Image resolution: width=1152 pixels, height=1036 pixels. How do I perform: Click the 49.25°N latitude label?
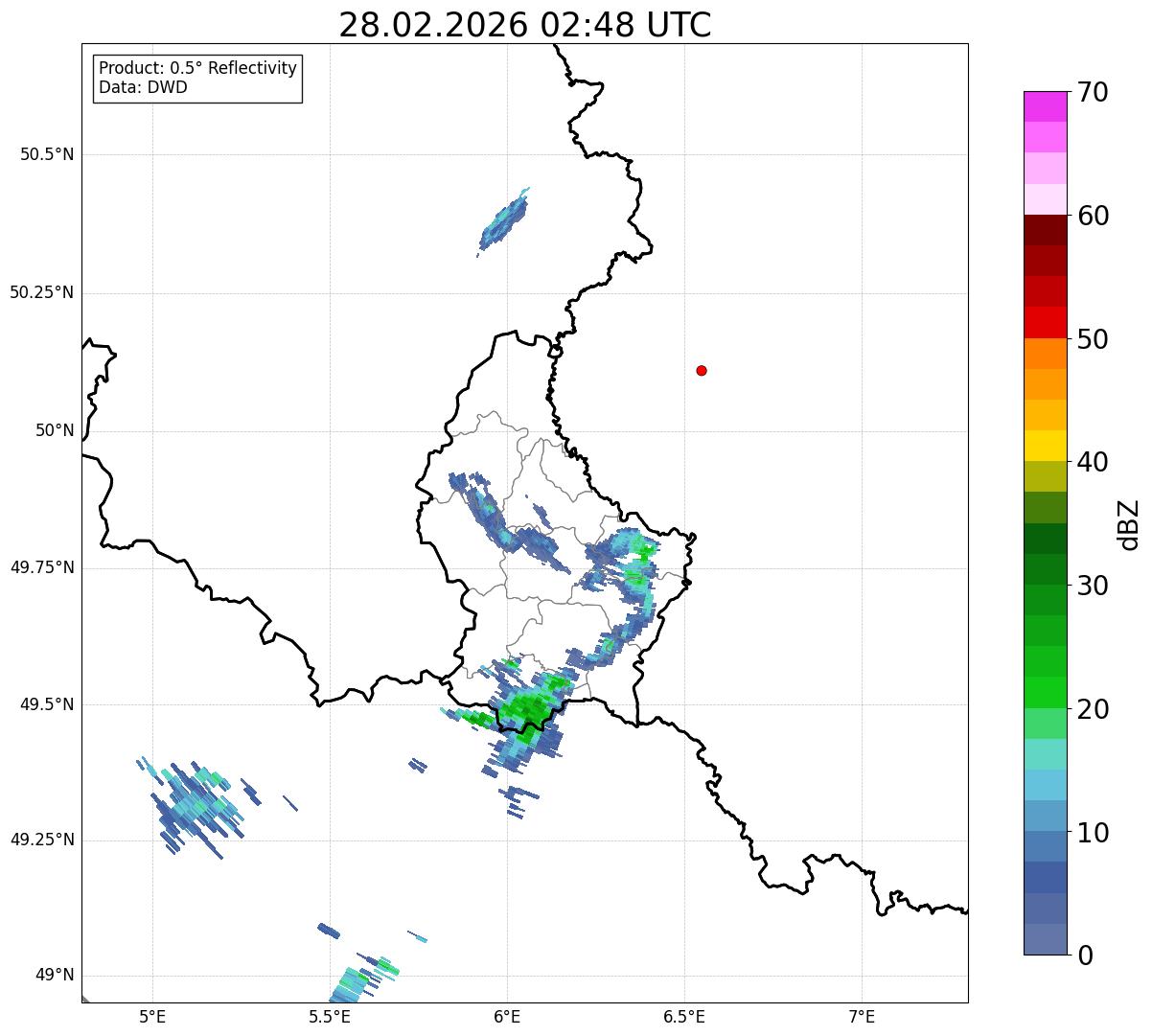[42, 840]
